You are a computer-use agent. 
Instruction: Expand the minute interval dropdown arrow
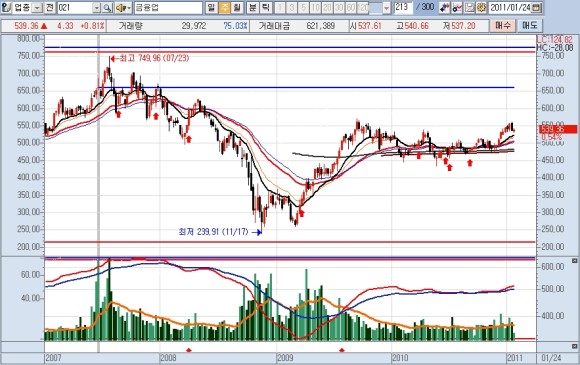click(x=387, y=8)
